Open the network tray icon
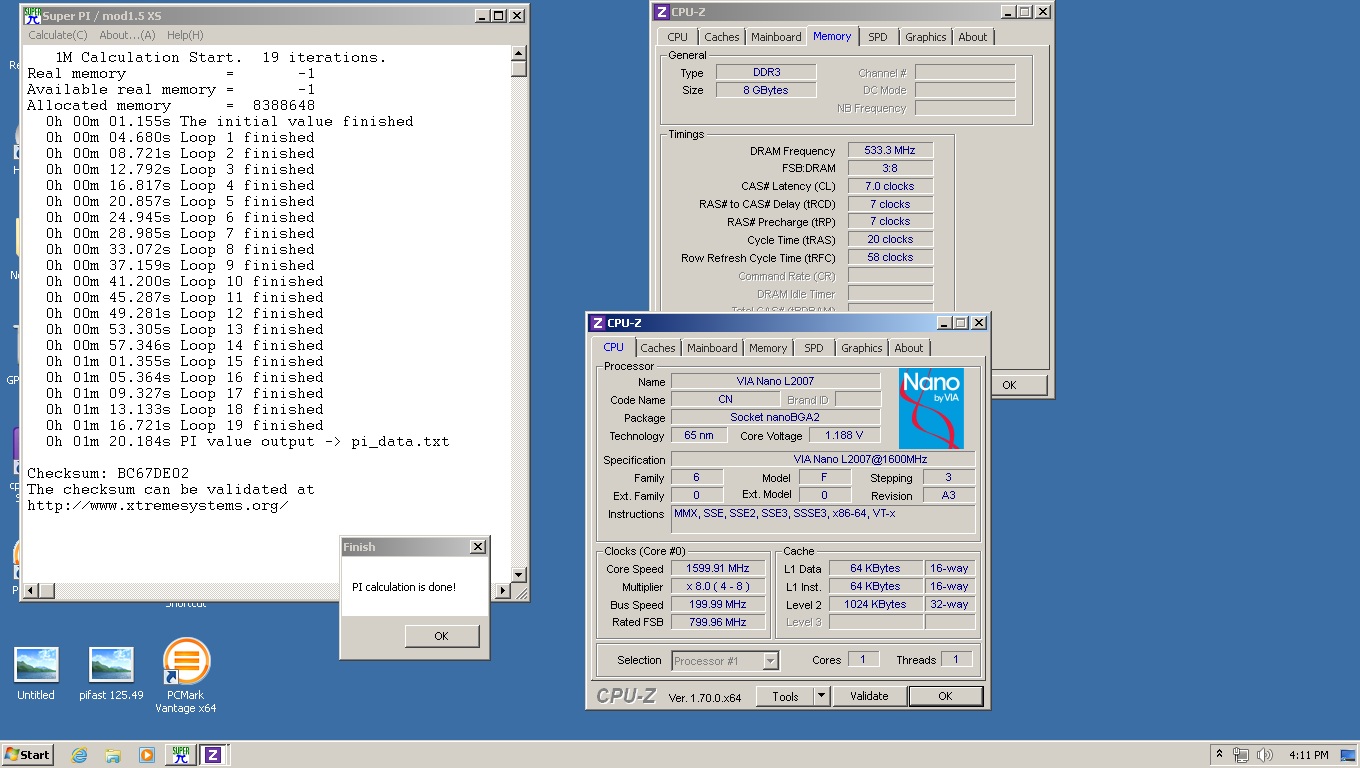This screenshot has width=1360, height=768. pos(1241,755)
